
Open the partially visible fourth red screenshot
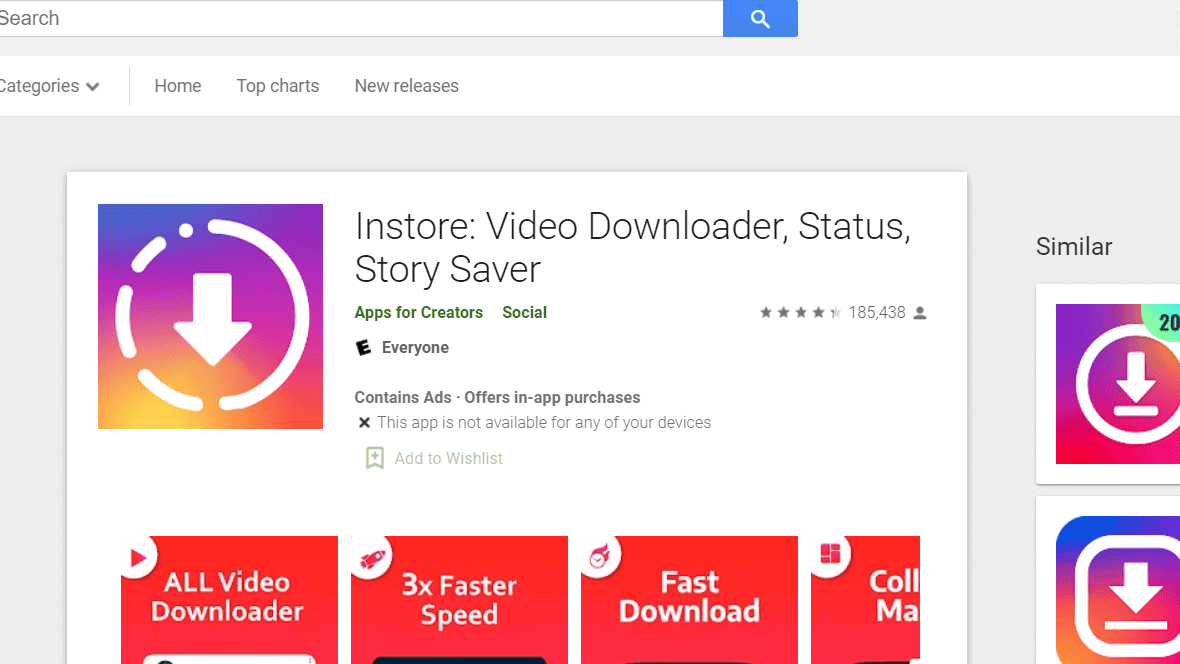(865, 600)
